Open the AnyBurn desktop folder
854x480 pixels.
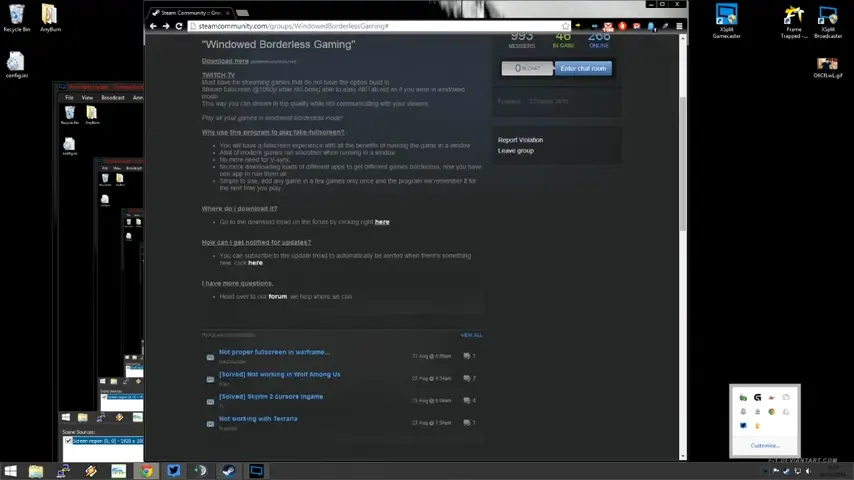[x=50, y=18]
